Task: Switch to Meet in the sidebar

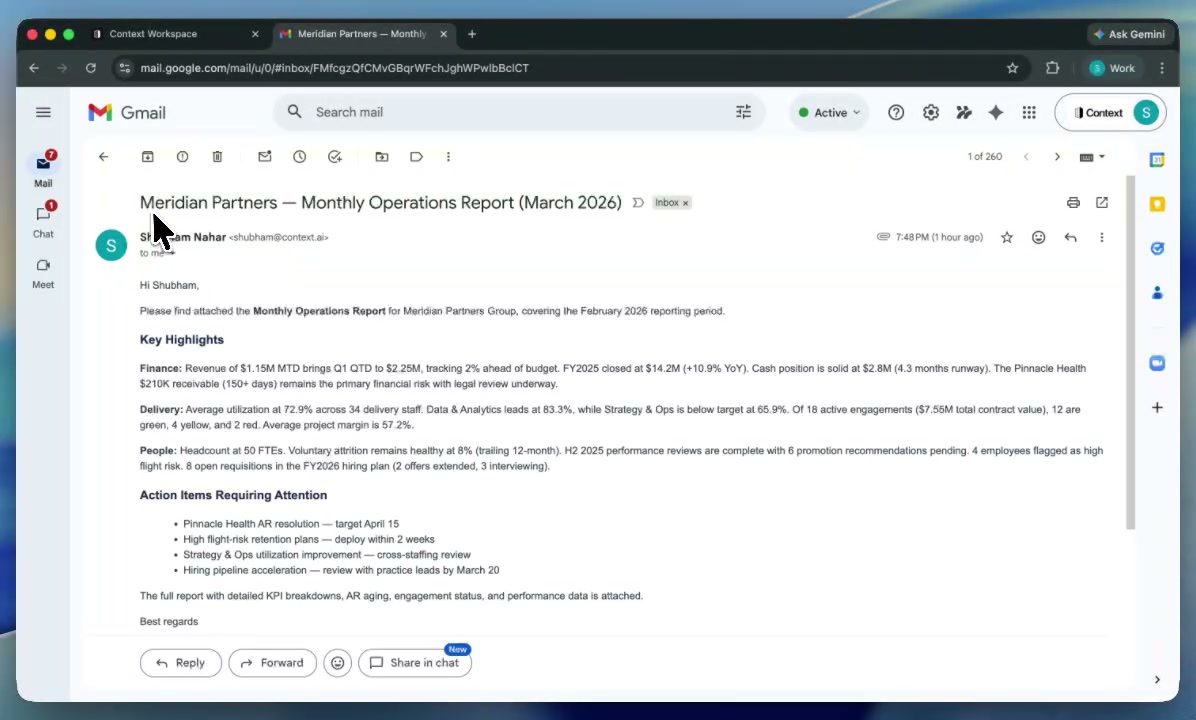Action: tap(43, 272)
